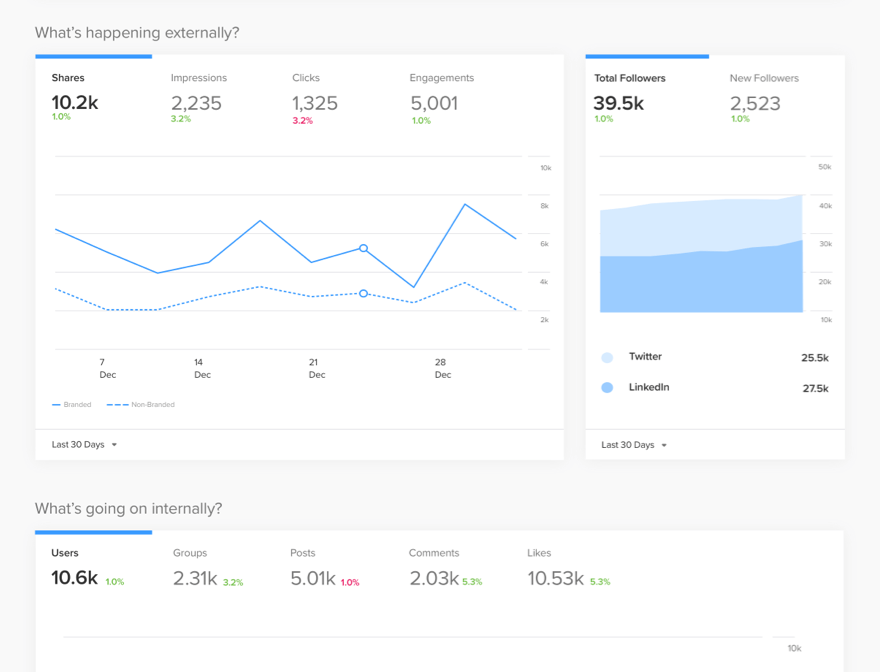The width and height of the screenshot is (880, 672).
Task: Open Last 30 Days dropdown under shares chart
Action: (85, 445)
